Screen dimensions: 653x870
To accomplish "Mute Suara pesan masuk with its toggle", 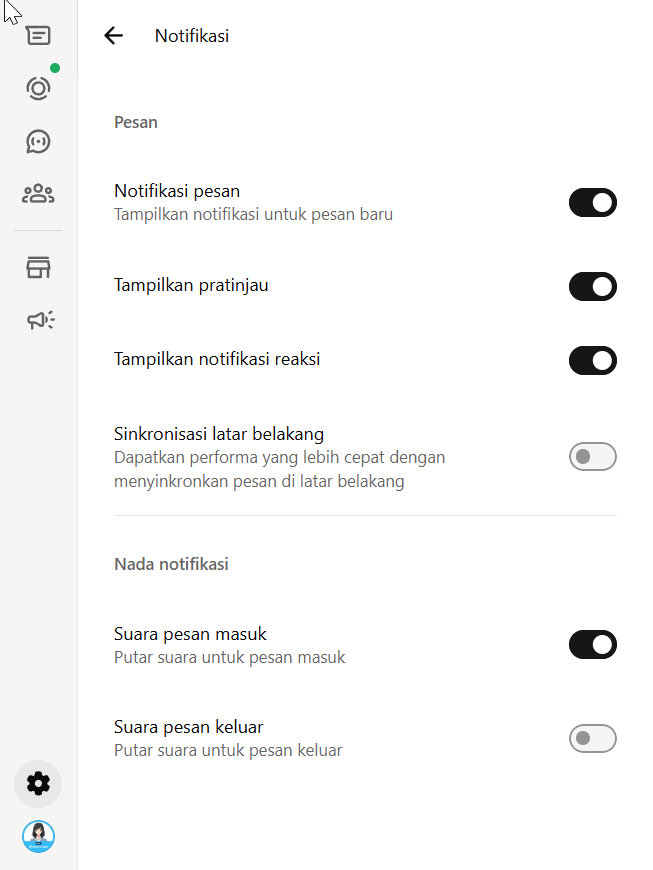I will (x=593, y=645).
